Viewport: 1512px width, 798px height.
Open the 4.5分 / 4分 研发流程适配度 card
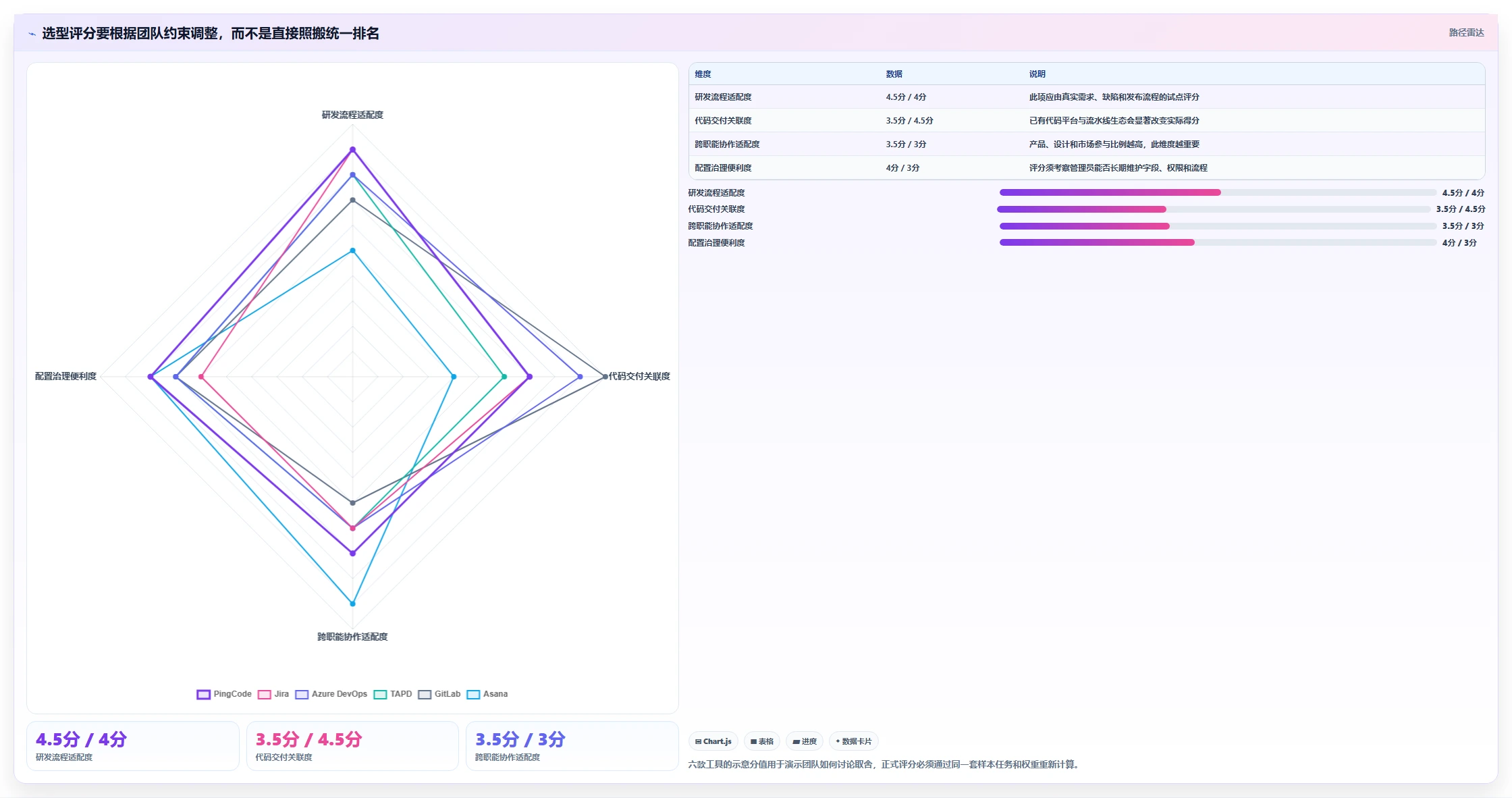[x=133, y=746]
